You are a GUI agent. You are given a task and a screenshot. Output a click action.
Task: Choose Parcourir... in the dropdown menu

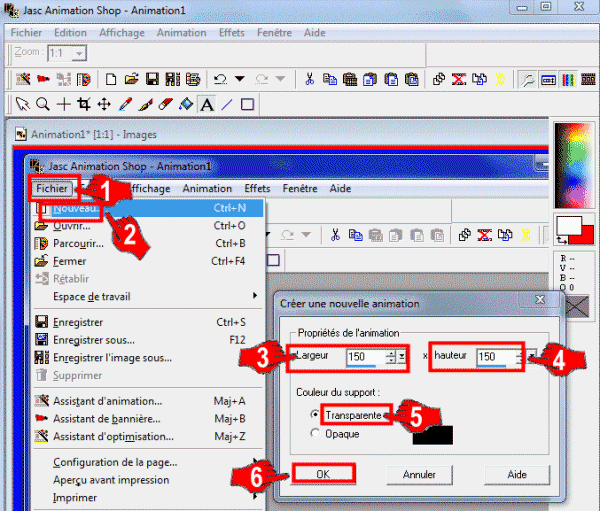pos(148,243)
